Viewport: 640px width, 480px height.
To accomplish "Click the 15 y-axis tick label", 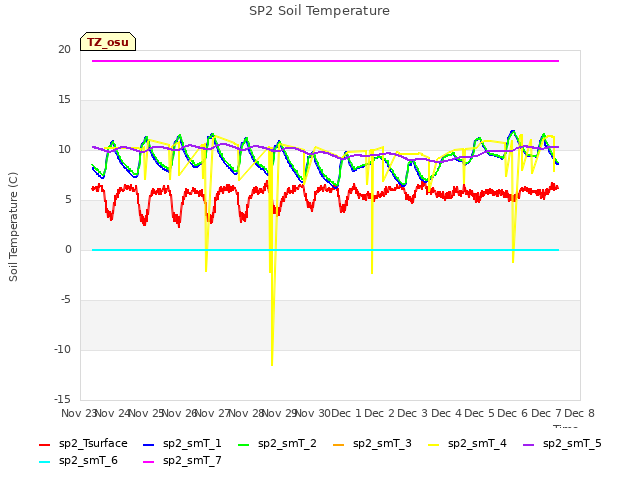I will pos(64,100).
